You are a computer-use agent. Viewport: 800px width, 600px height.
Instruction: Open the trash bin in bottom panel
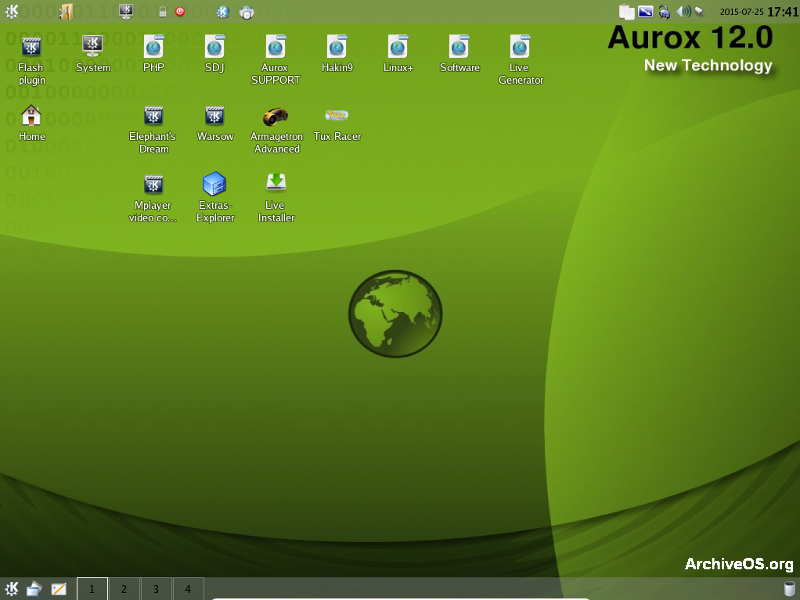pyautogui.click(x=789, y=589)
